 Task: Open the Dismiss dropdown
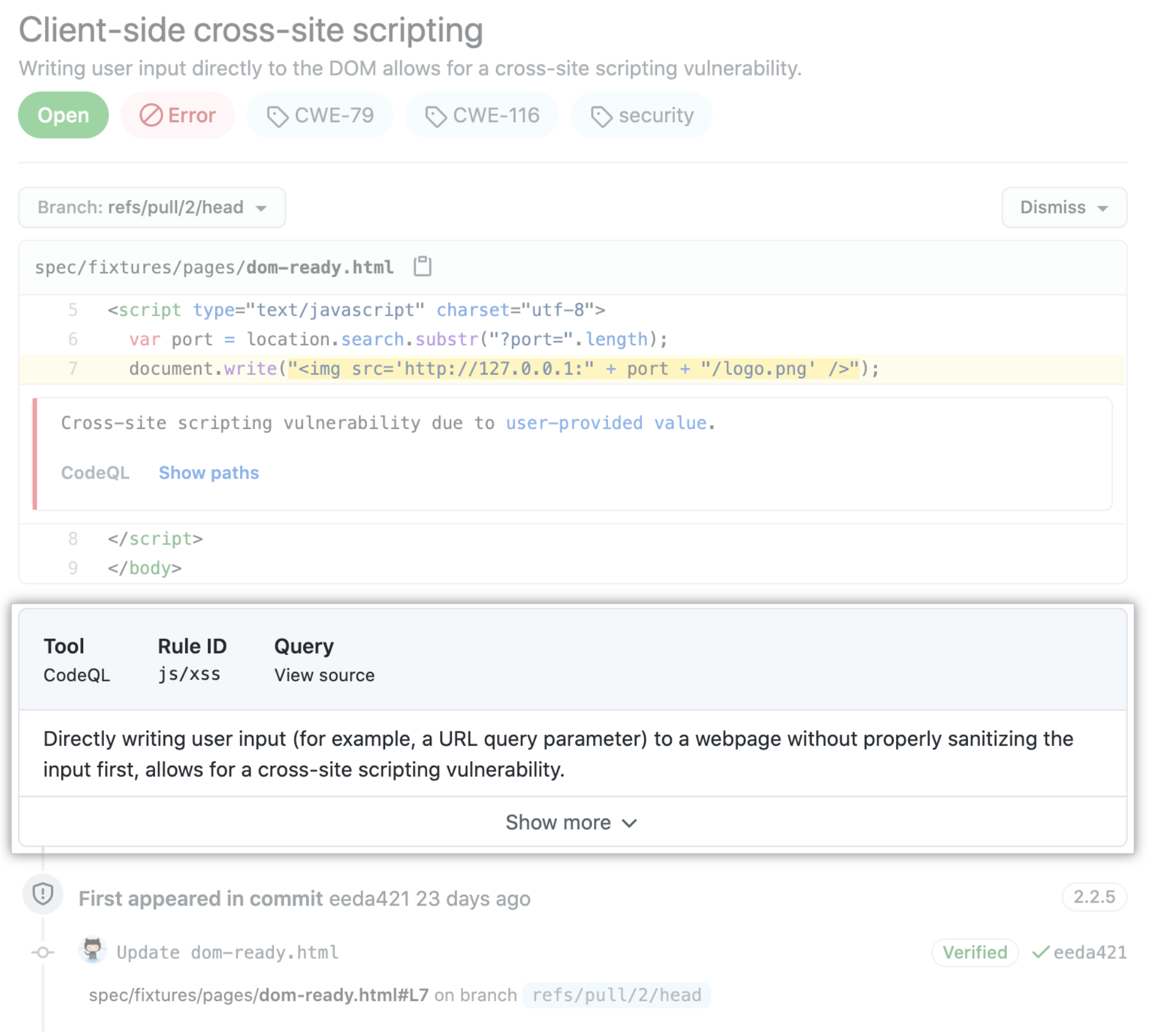click(x=1063, y=207)
